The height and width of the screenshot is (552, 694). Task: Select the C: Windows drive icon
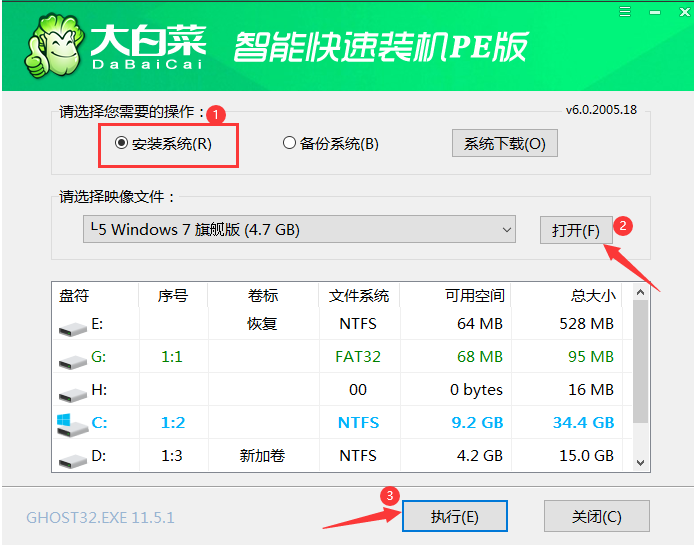[x=72, y=425]
